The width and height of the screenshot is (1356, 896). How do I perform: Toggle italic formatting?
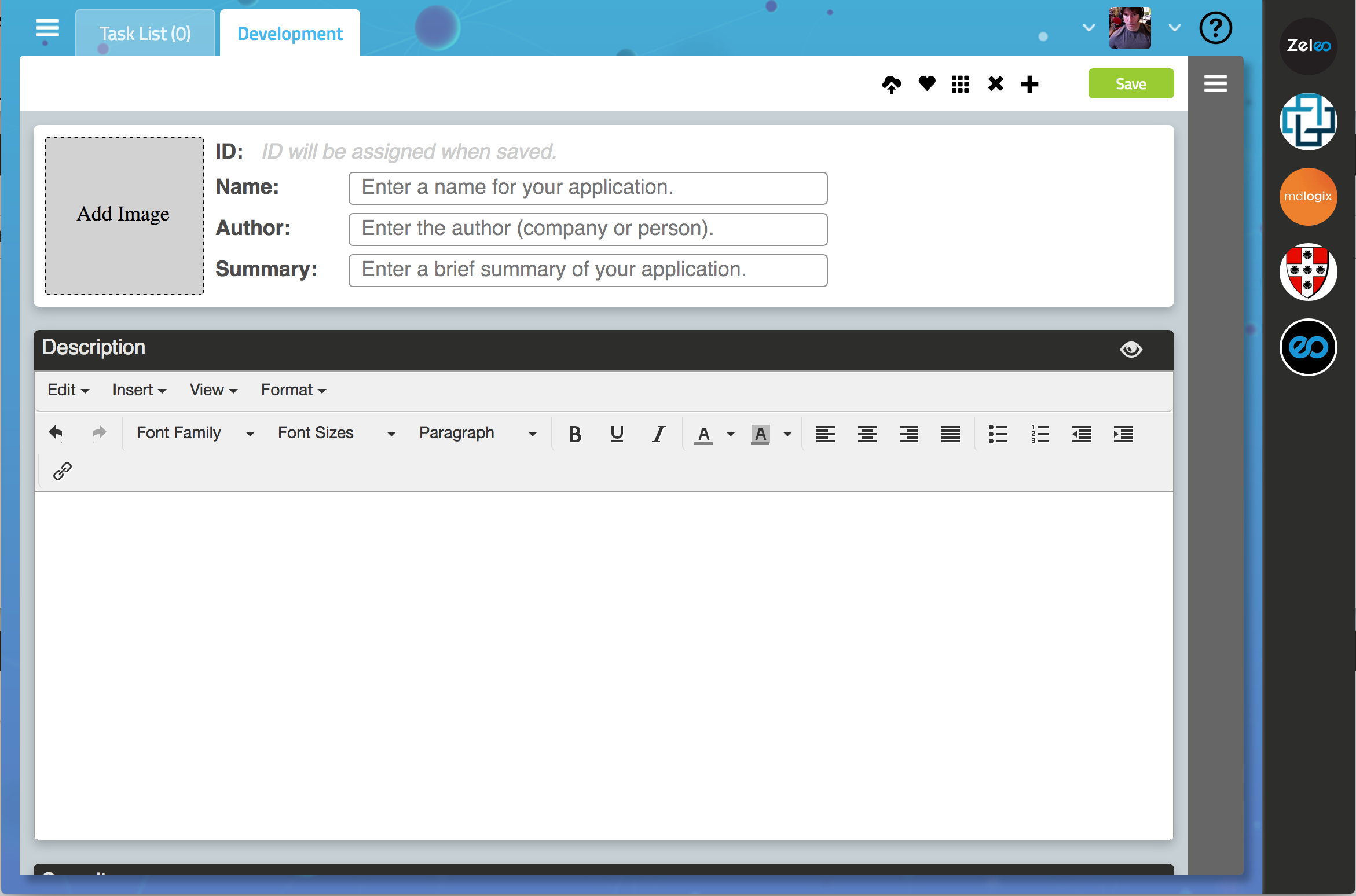pyautogui.click(x=658, y=434)
